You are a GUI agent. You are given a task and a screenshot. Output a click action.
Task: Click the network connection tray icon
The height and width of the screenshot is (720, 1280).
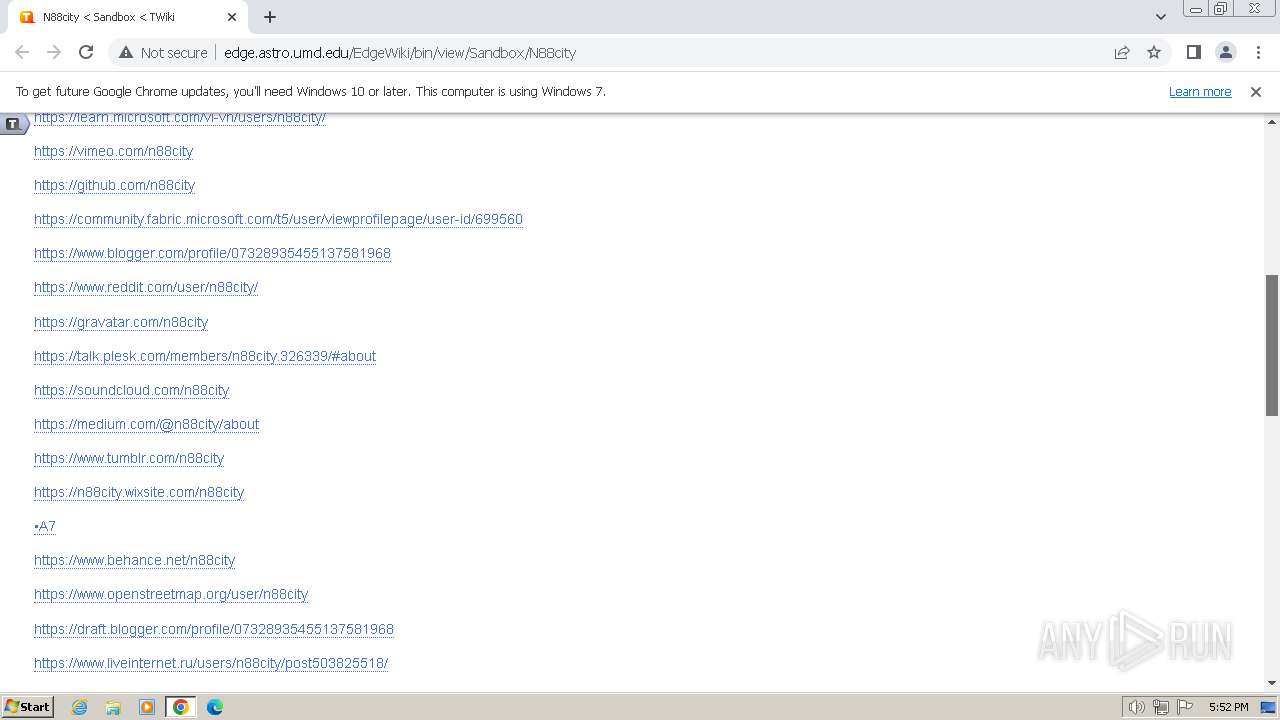click(x=1161, y=707)
